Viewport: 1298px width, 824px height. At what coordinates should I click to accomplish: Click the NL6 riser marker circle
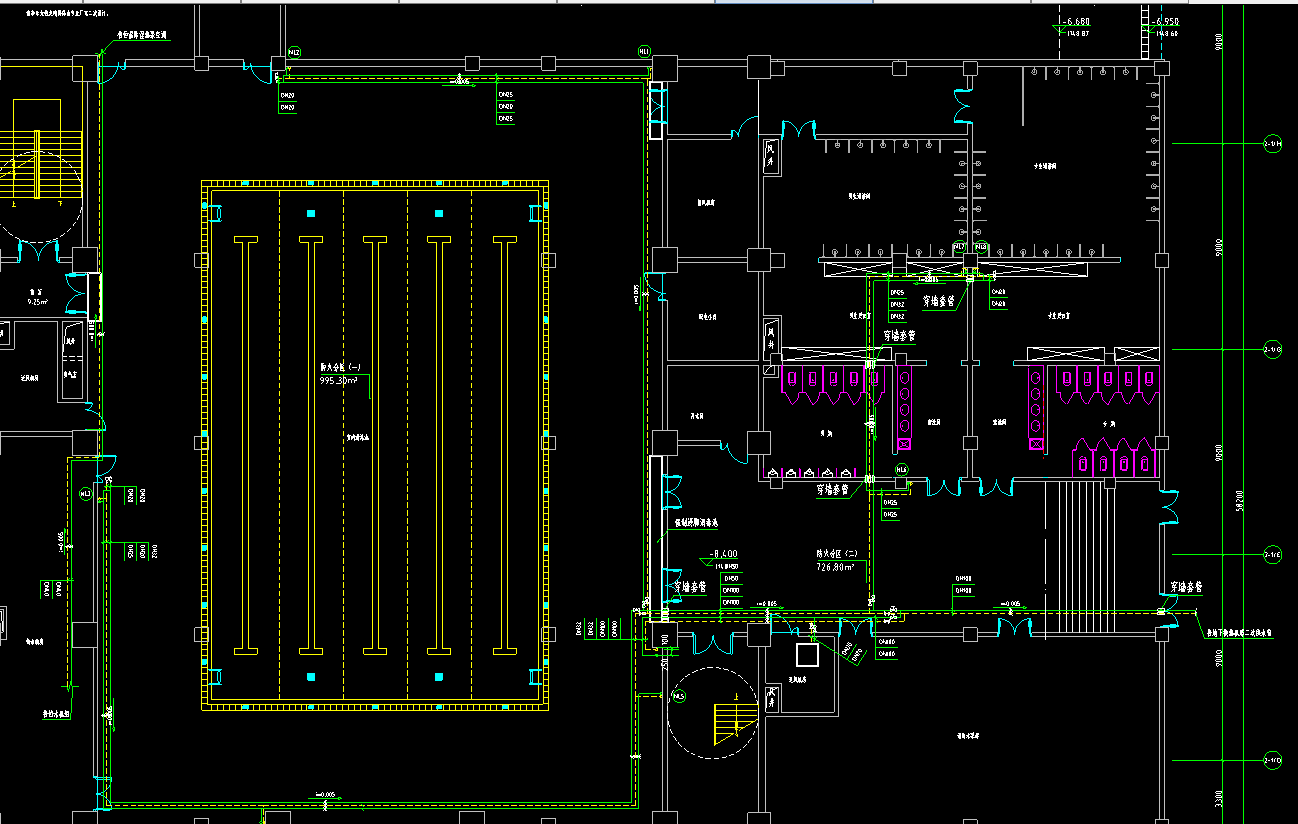click(x=902, y=469)
